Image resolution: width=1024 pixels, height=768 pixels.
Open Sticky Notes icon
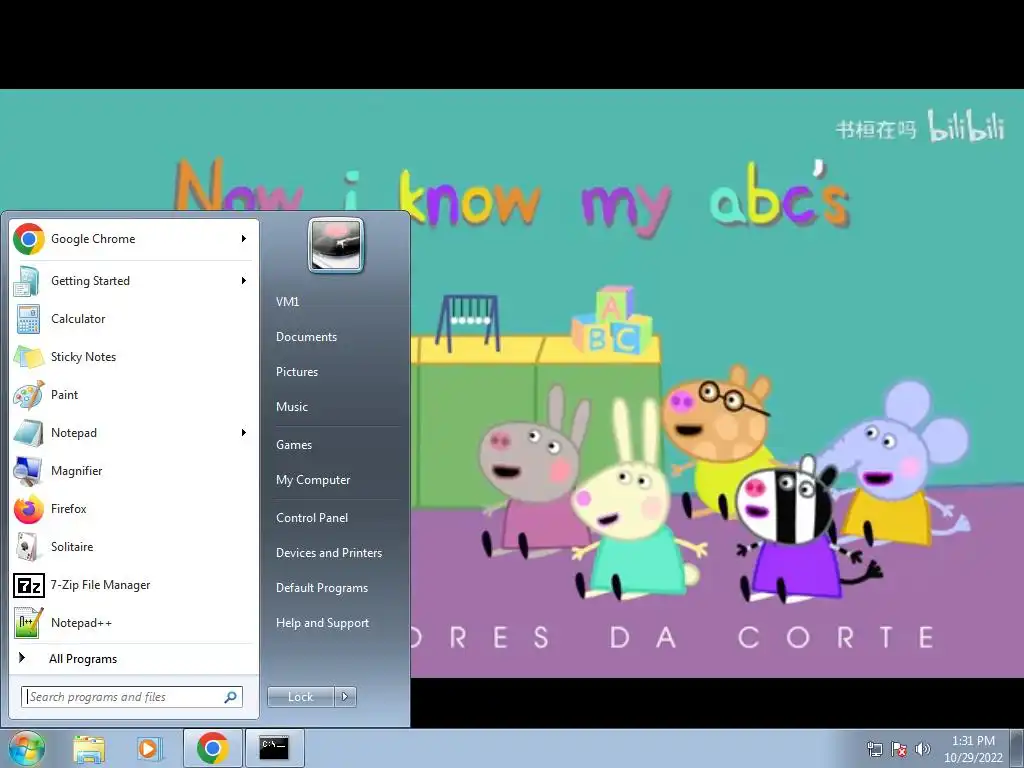click(x=29, y=357)
